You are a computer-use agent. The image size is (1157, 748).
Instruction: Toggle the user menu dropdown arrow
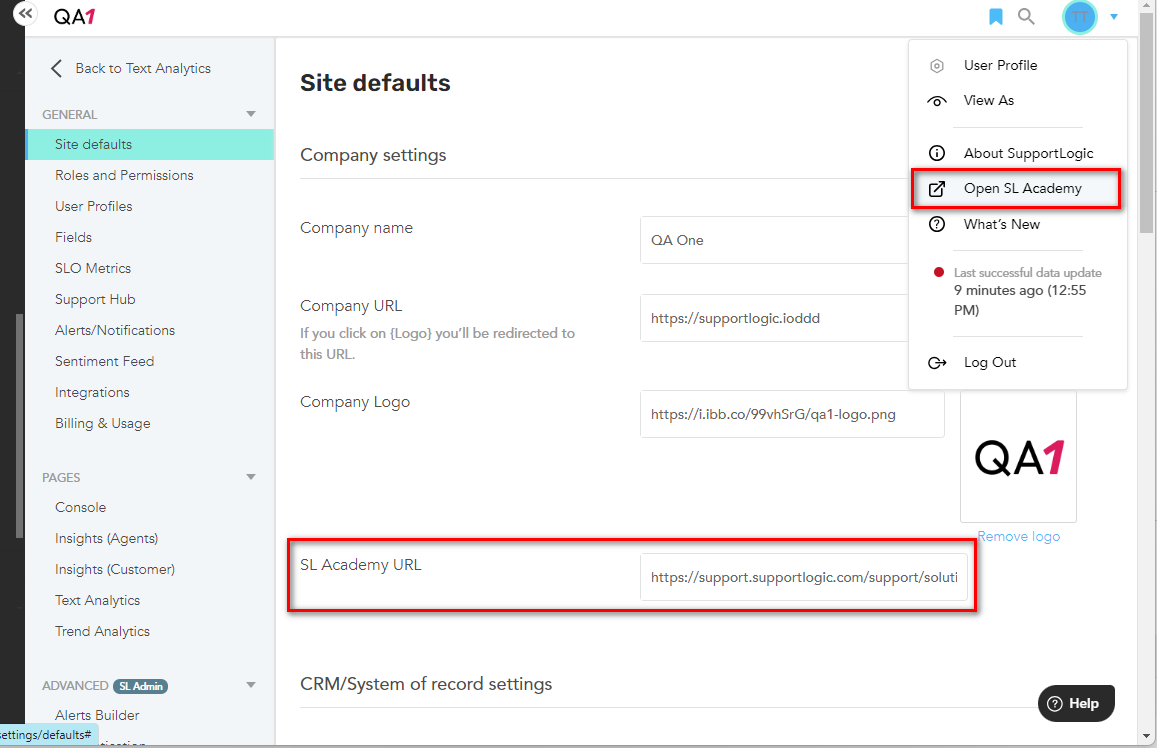point(1113,16)
